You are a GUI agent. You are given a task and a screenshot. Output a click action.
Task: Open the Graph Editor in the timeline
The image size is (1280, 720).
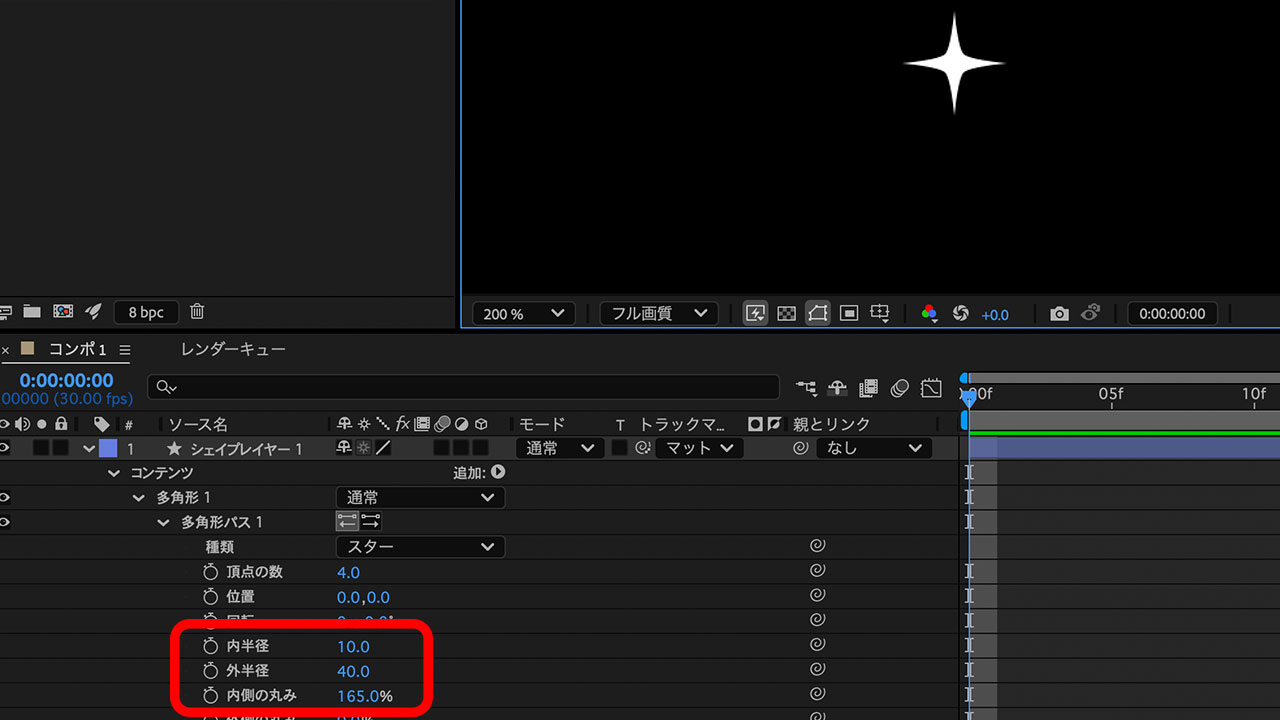[x=932, y=388]
